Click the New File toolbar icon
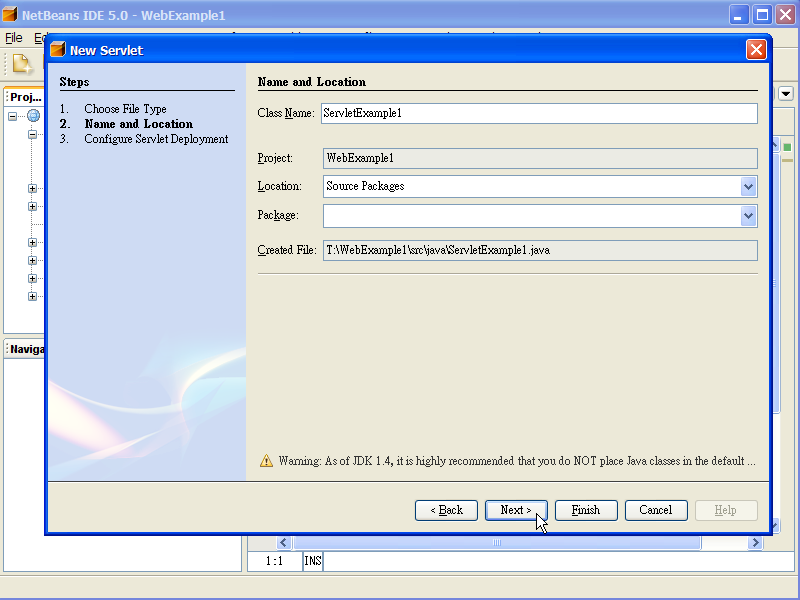This screenshot has height=600, width=800. 21,64
